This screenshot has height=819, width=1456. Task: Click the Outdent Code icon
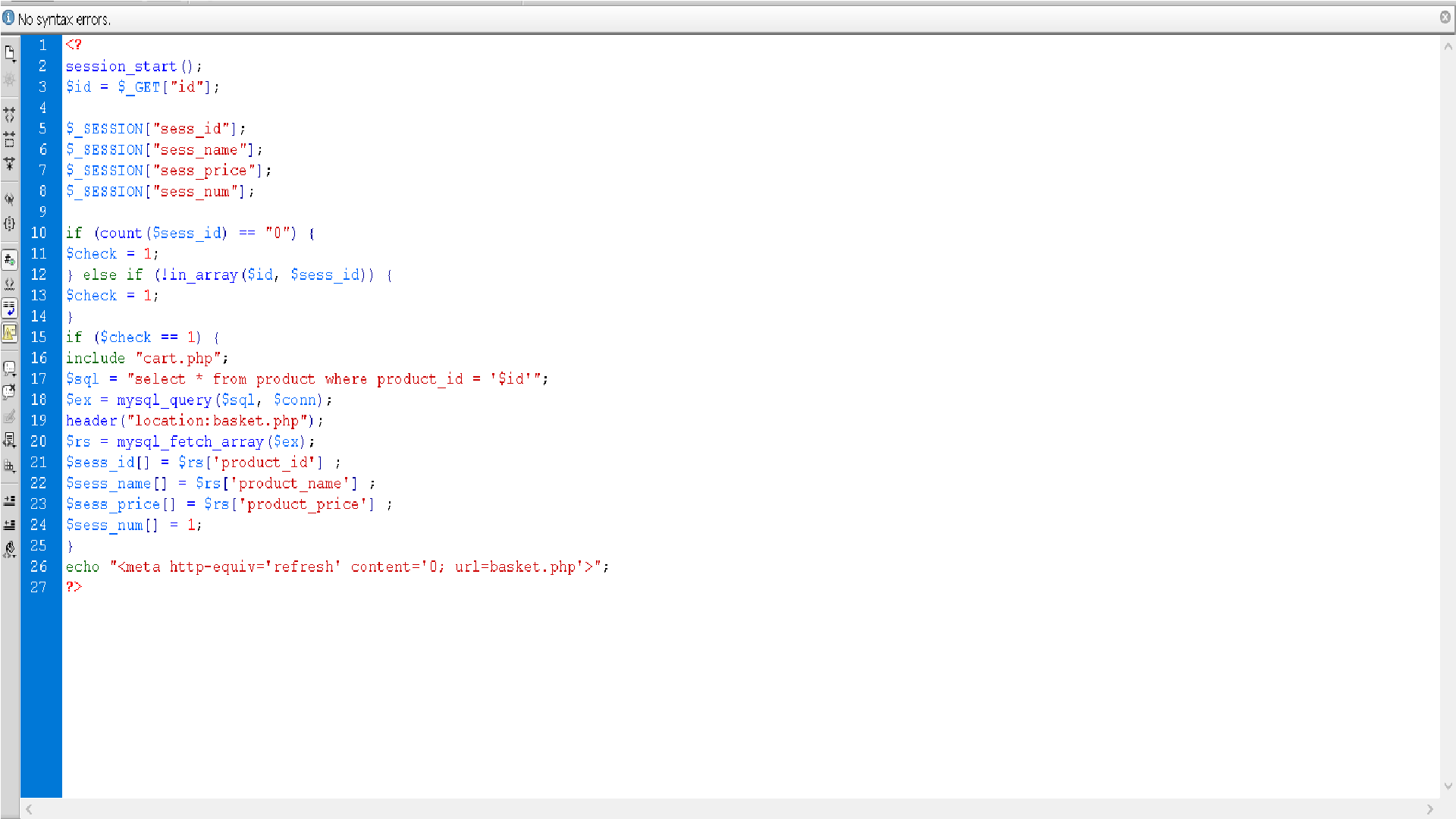(10, 525)
